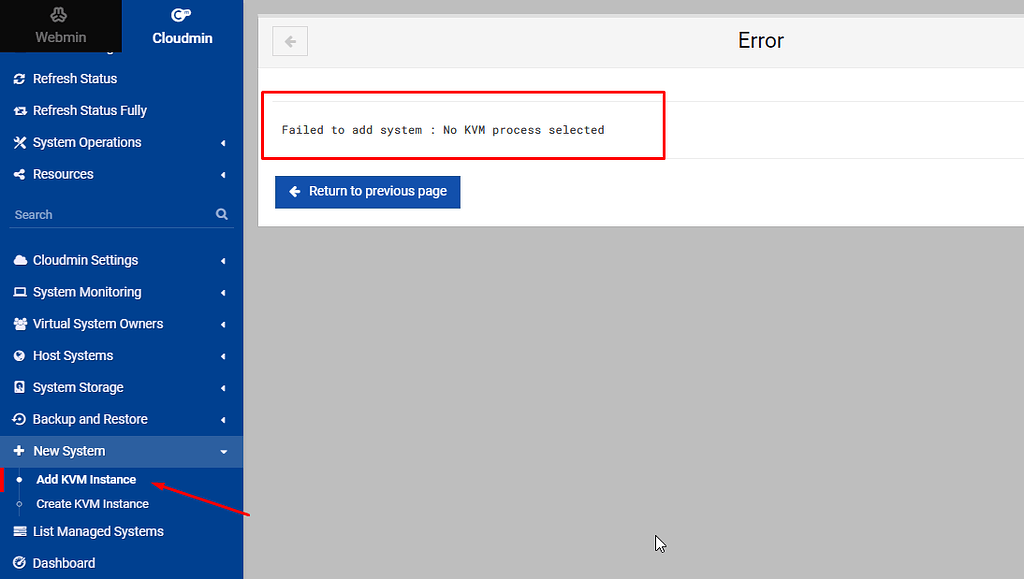Click the Host Systems globe icon
The width and height of the screenshot is (1024, 579).
click(x=18, y=355)
